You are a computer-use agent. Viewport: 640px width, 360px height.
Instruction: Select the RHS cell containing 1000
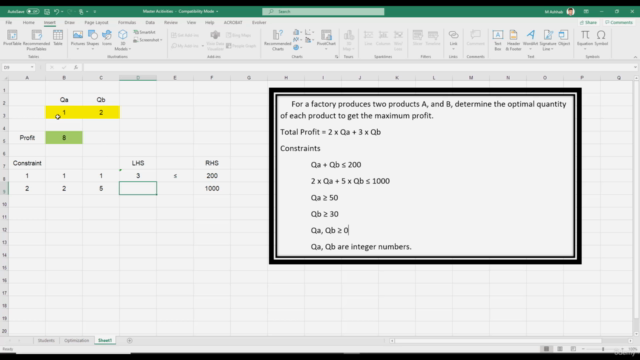[212, 189]
